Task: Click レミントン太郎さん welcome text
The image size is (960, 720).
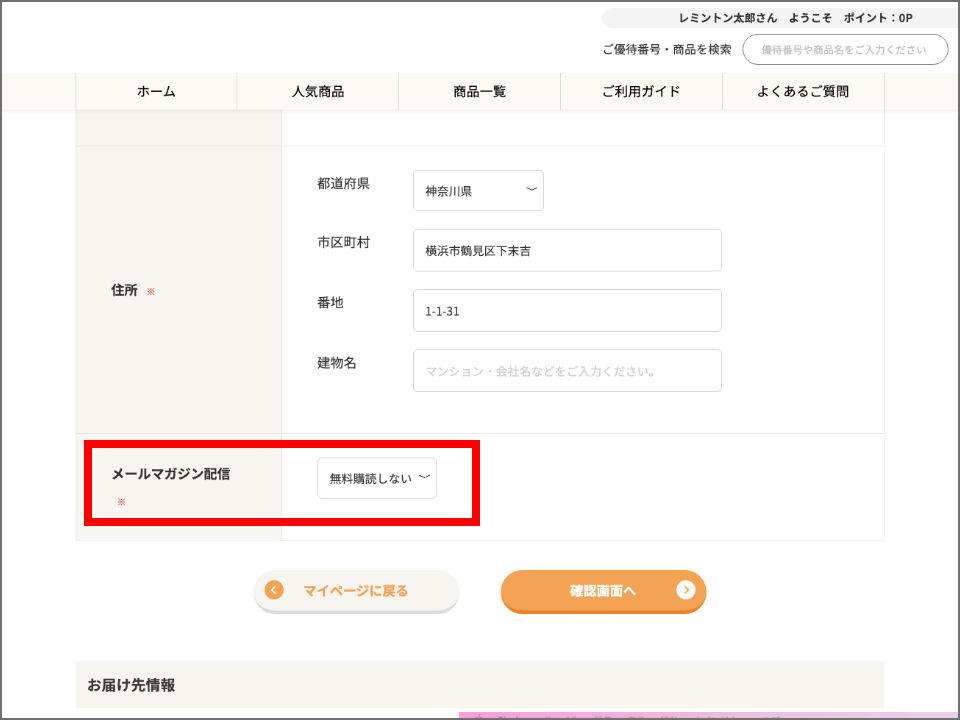Action: (x=728, y=18)
